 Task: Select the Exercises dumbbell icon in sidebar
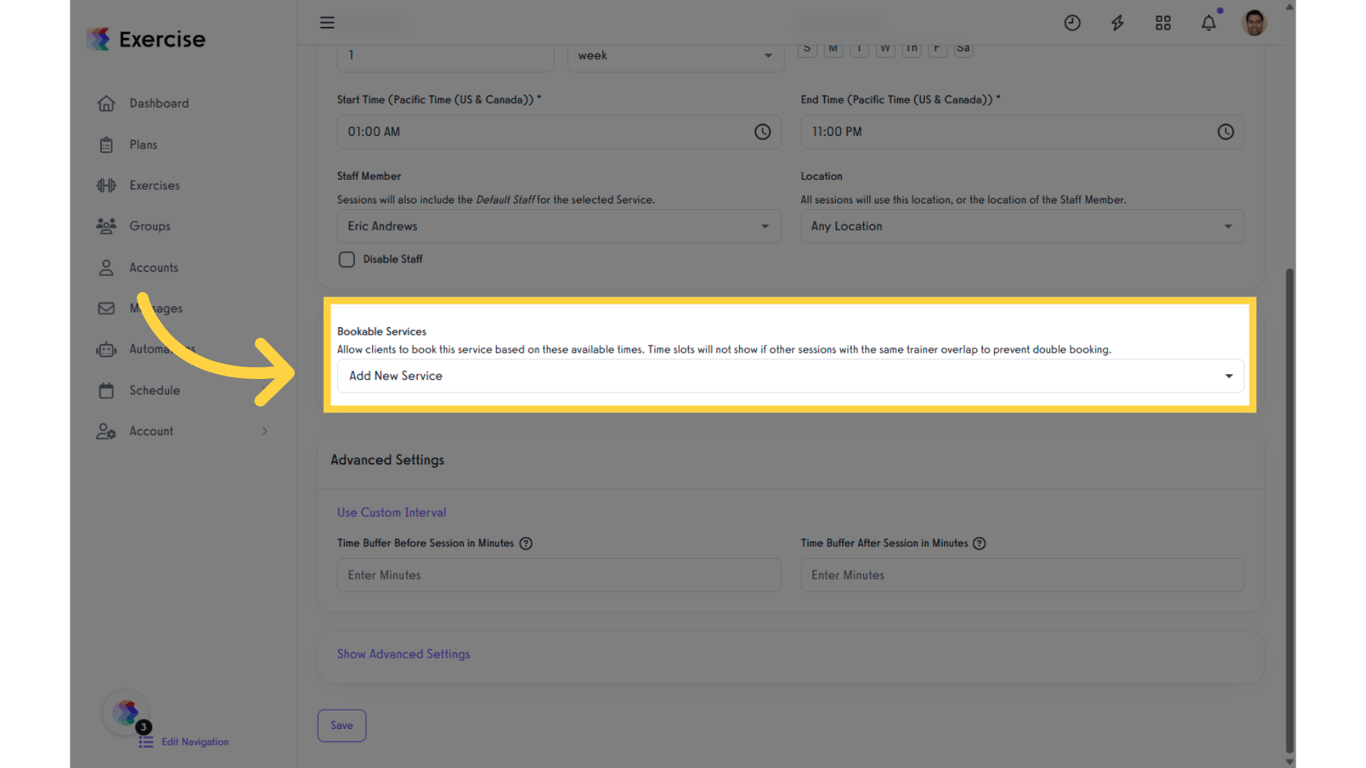click(x=106, y=185)
